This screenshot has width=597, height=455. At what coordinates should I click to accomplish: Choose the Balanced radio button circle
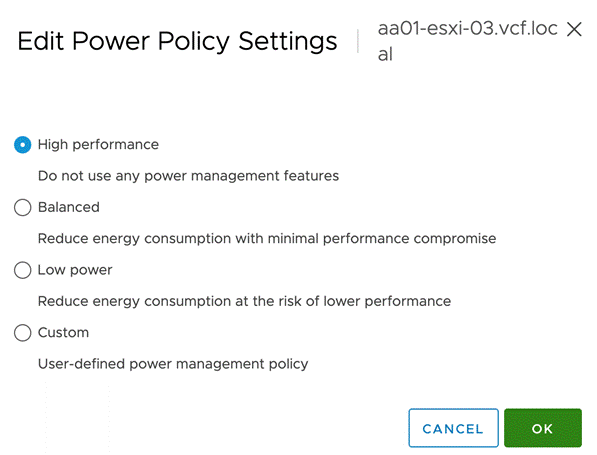click(x=22, y=208)
